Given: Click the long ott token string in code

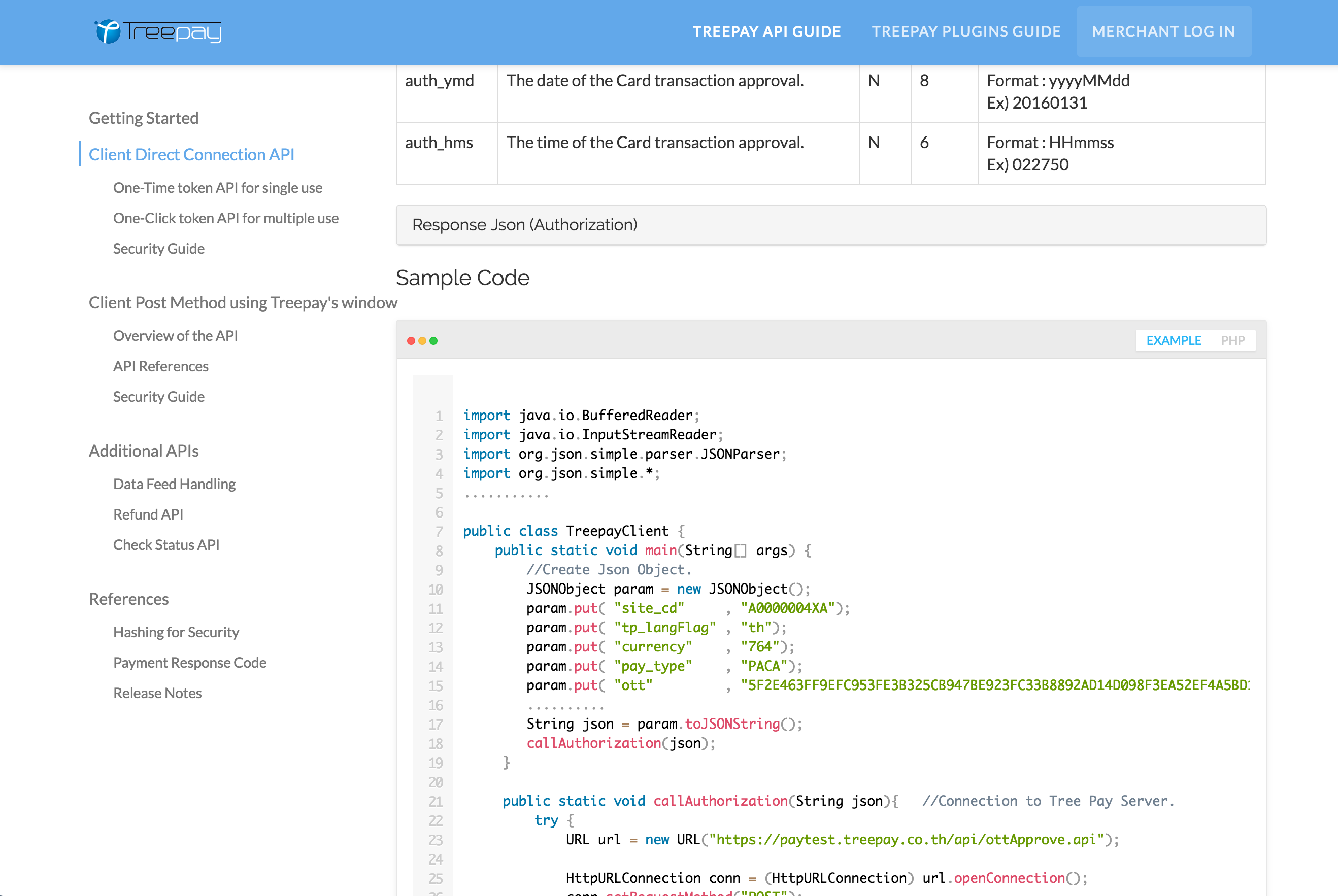Looking at the screenshot, I should [995, 685].
